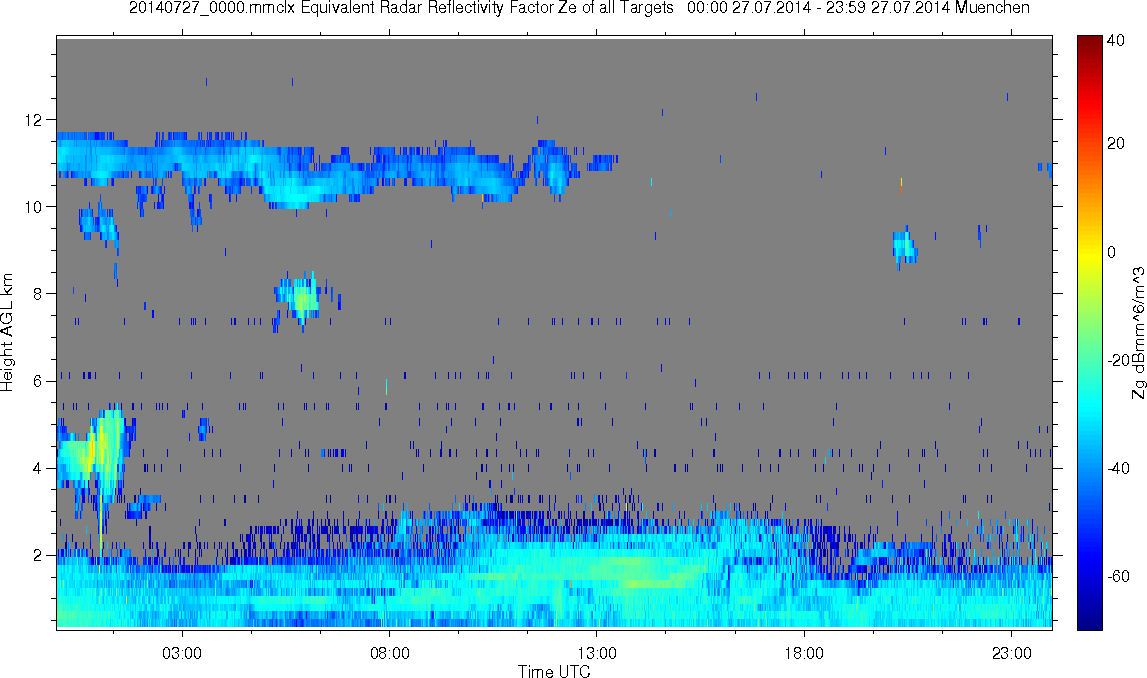
Task: Click the yellow-green echo at 4 km
Action: [94, 453]
